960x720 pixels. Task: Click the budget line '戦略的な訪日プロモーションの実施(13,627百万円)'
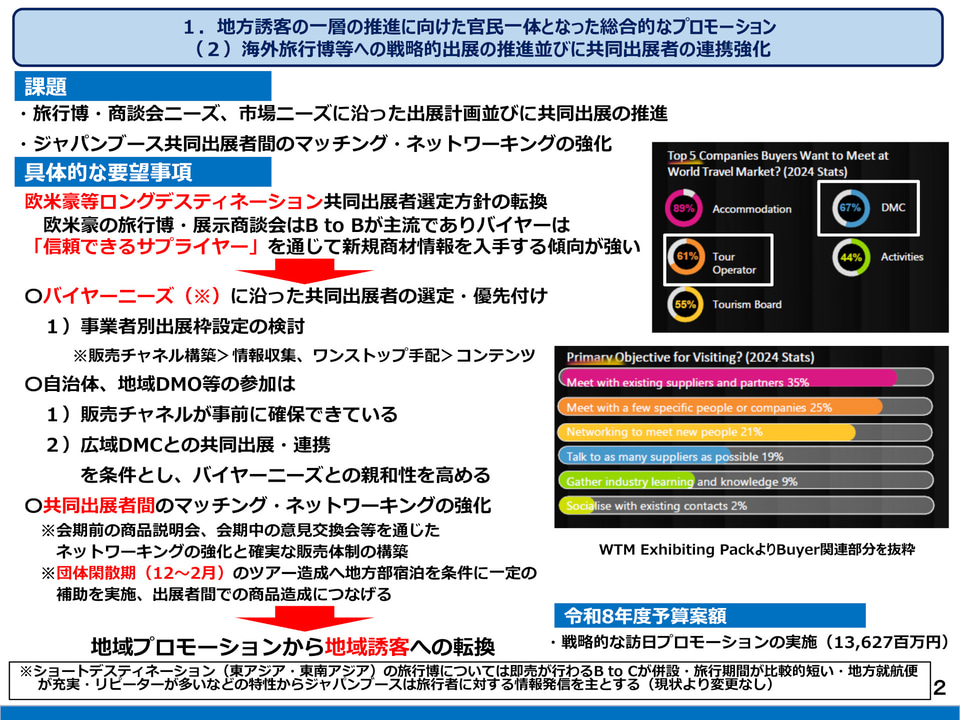(x=751, y=642)
